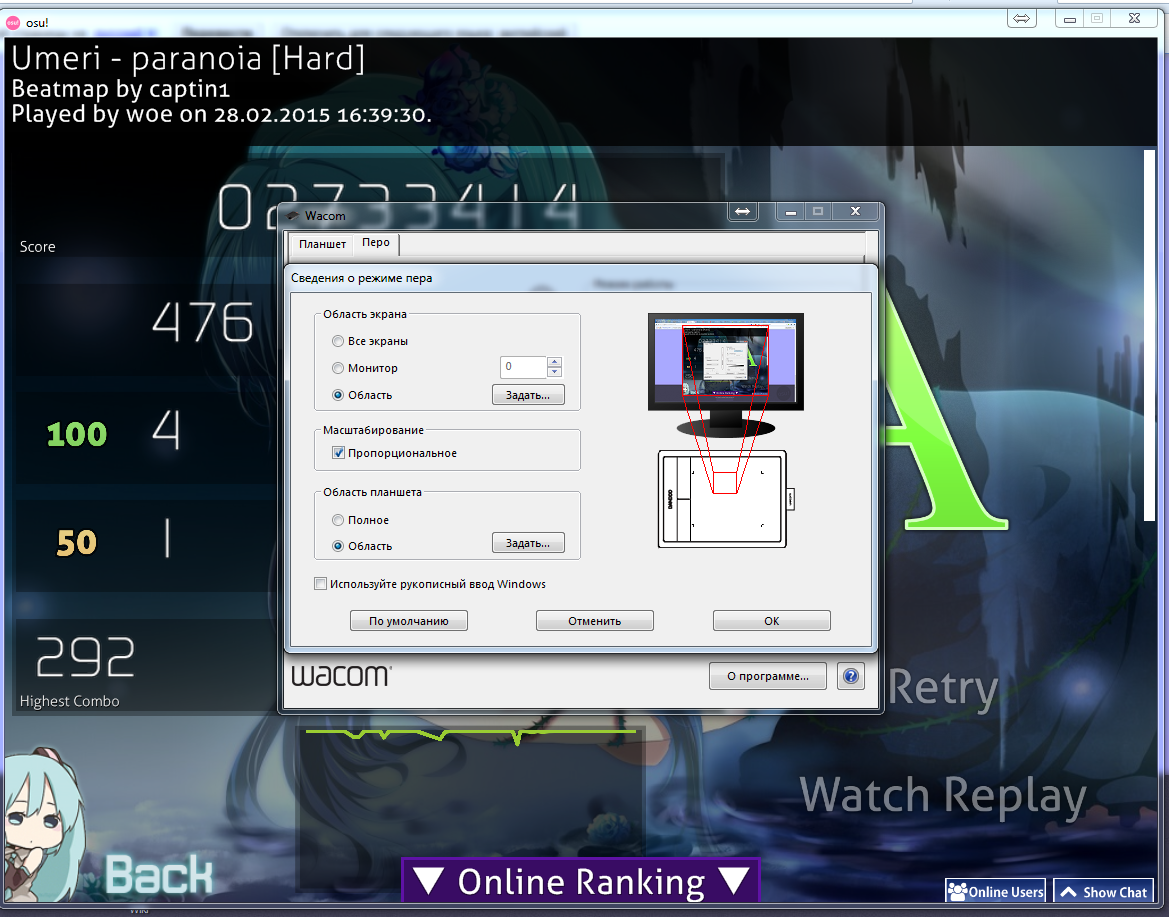Click the "Umeri - paranoia [Hard]" title
The width and height of the screenshot is (1169, 917).
click(188, 59)
